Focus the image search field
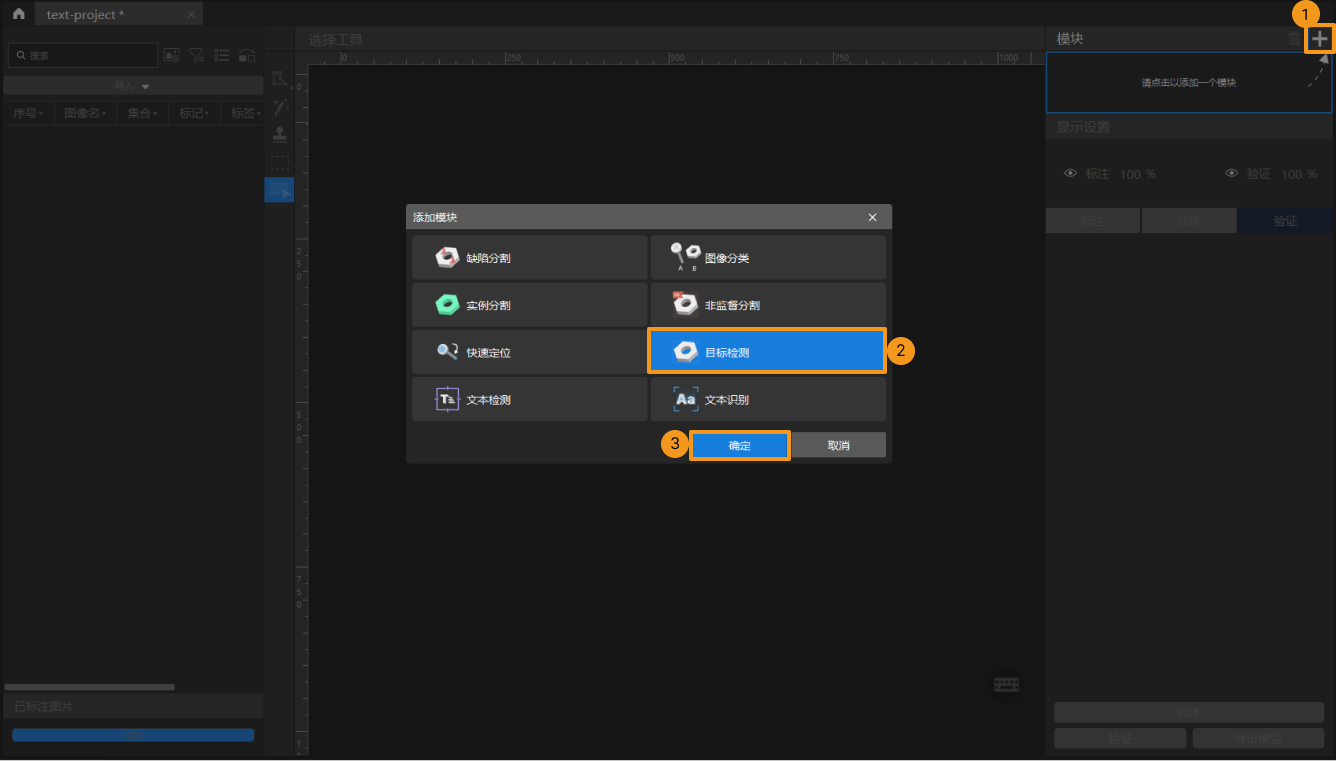Screen dimensions: 1336x761 coord(82,55)
